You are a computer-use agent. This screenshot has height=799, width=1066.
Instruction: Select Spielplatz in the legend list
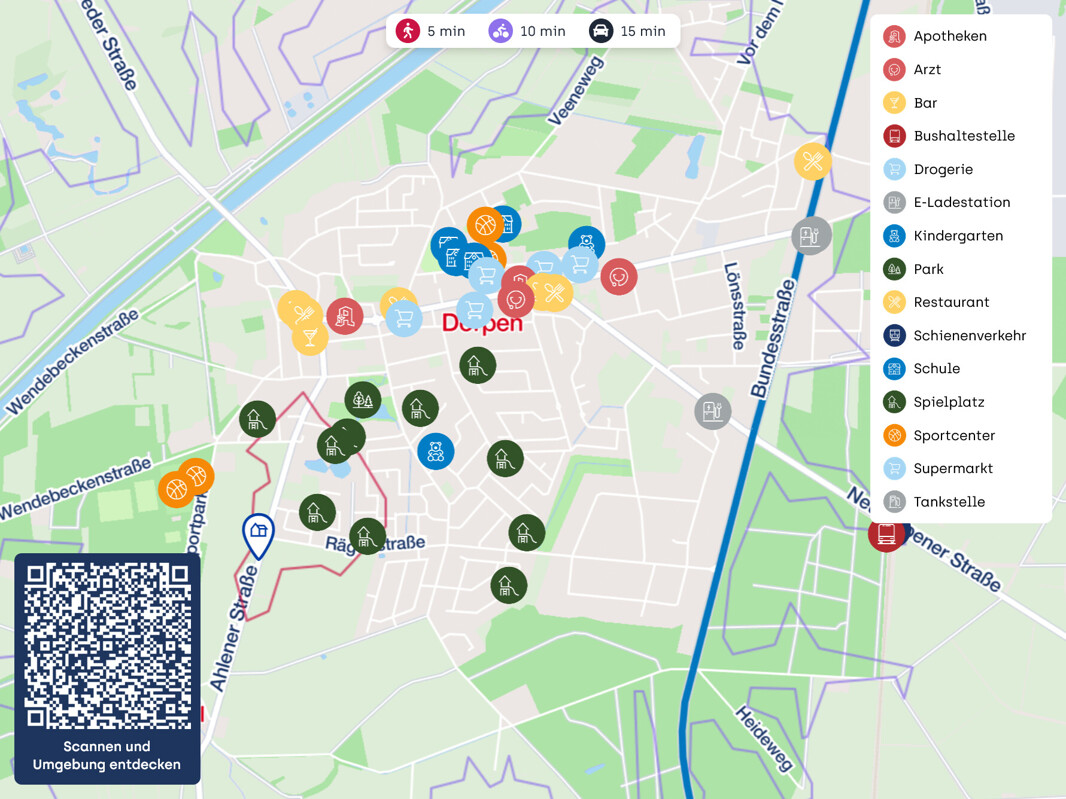coord(948,402)
